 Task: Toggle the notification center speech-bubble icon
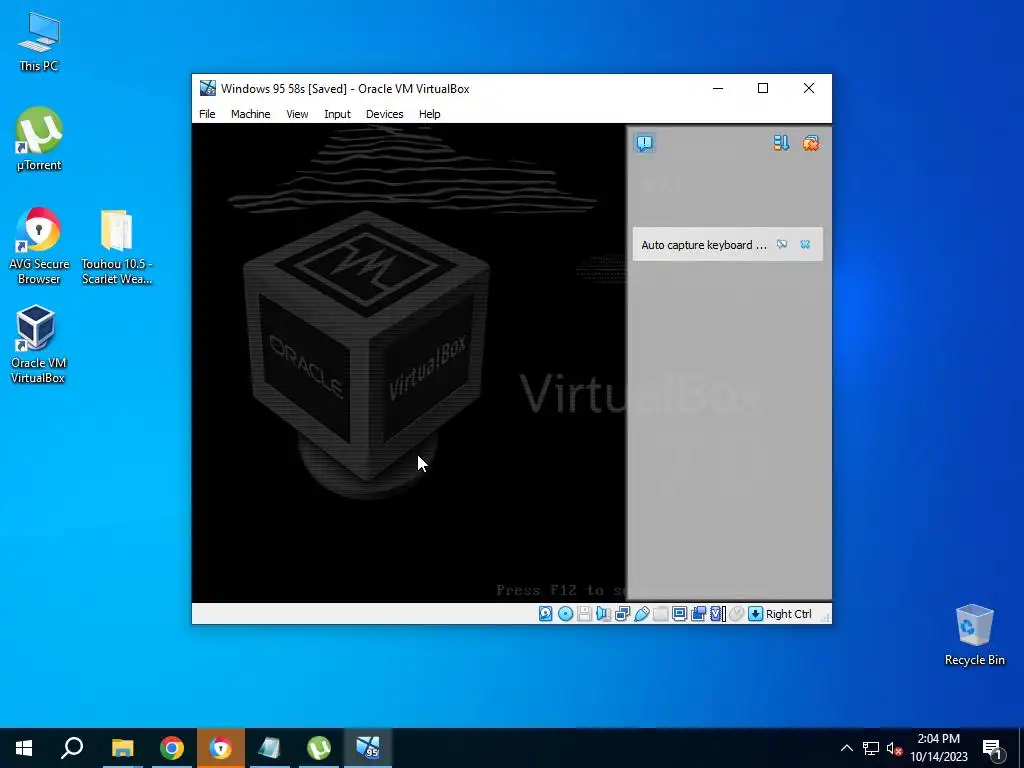point(645,143)
